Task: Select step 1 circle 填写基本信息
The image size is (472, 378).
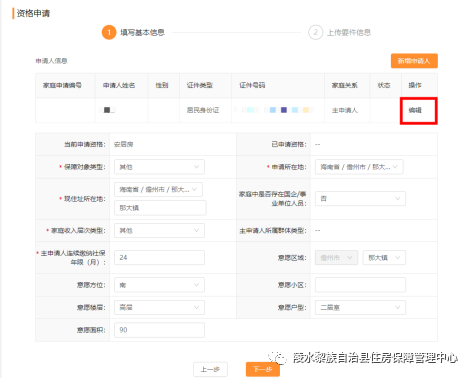Action: coord(109,32)
